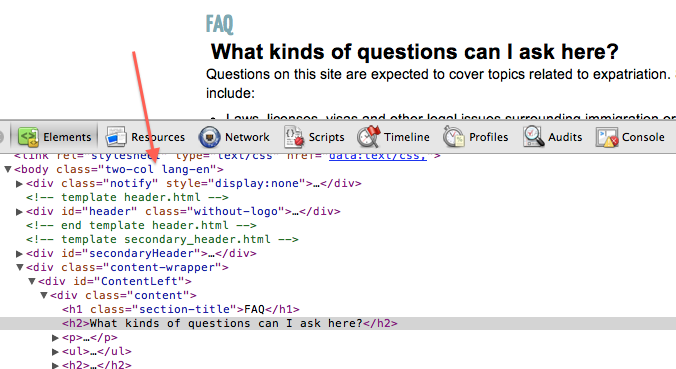Open the Resources panel icon
Viewport: 676px width, 369px height.
pos(116,137)
